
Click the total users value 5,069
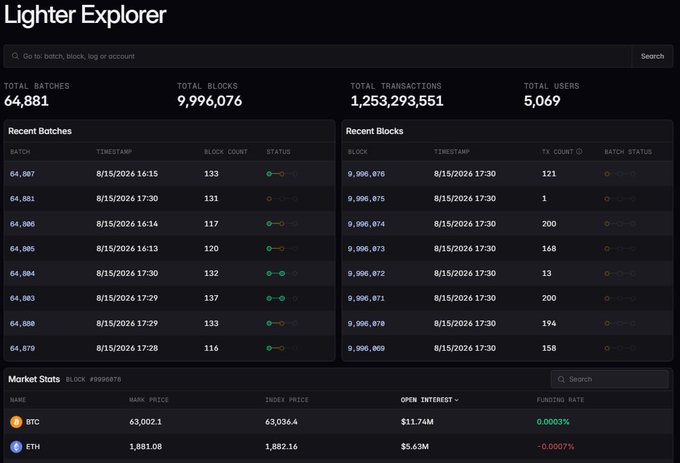pyautogui.click(x=542, y=101)
